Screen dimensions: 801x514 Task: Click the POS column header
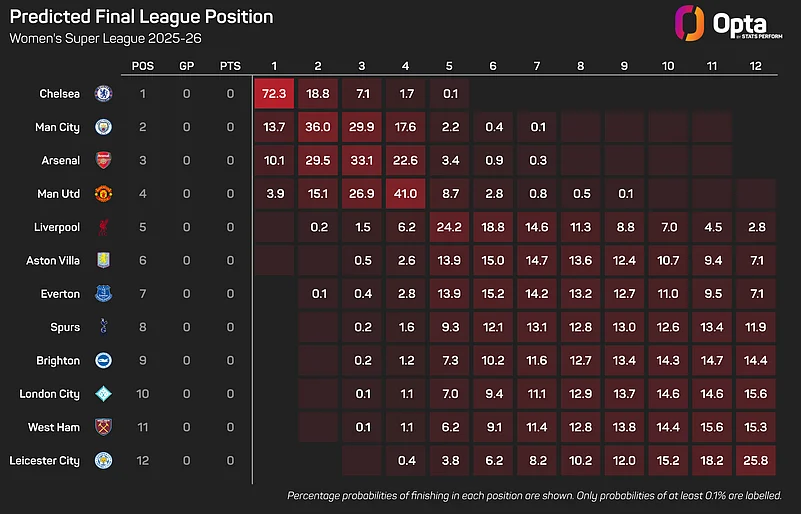(143, 66)
